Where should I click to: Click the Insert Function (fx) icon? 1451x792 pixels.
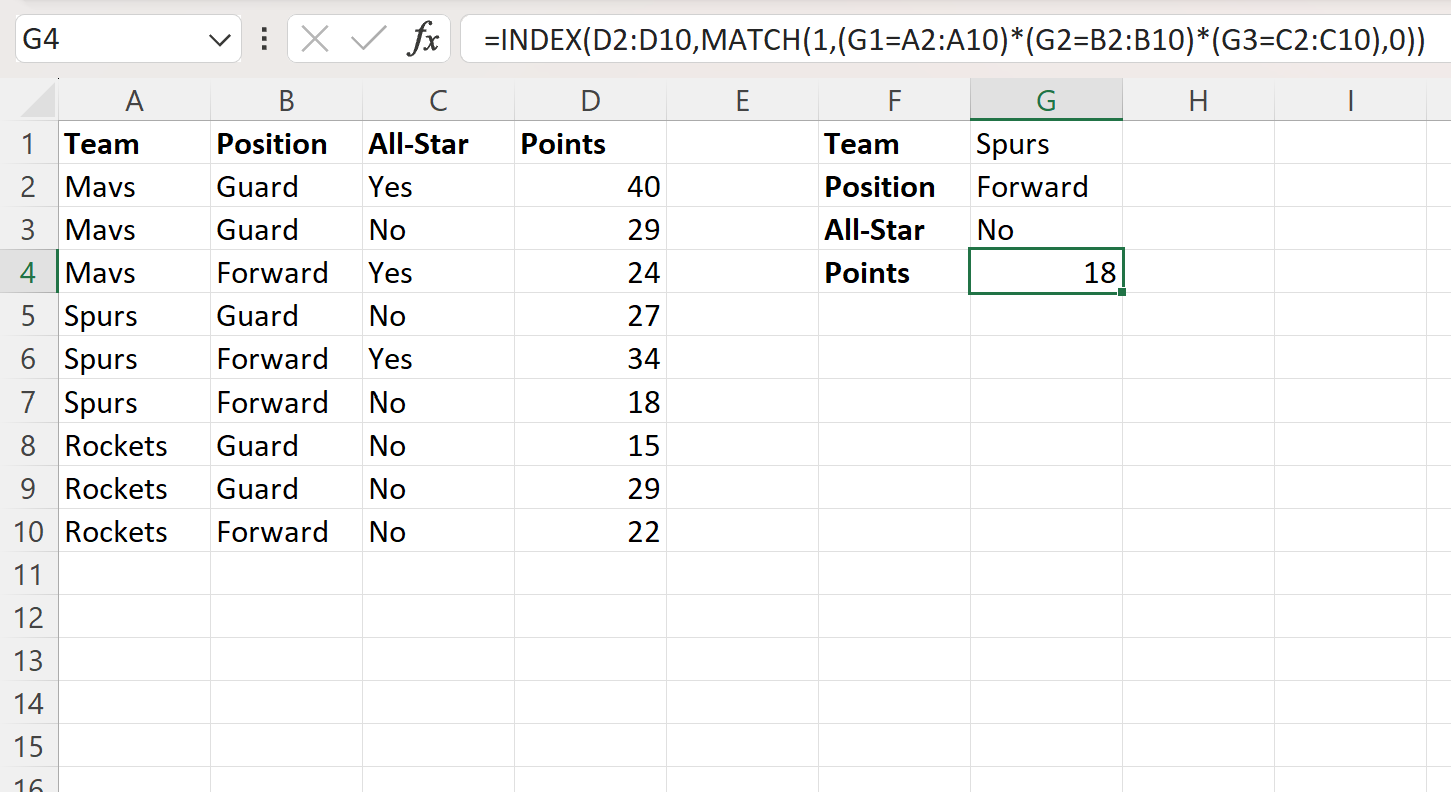(x=425, y=39)
